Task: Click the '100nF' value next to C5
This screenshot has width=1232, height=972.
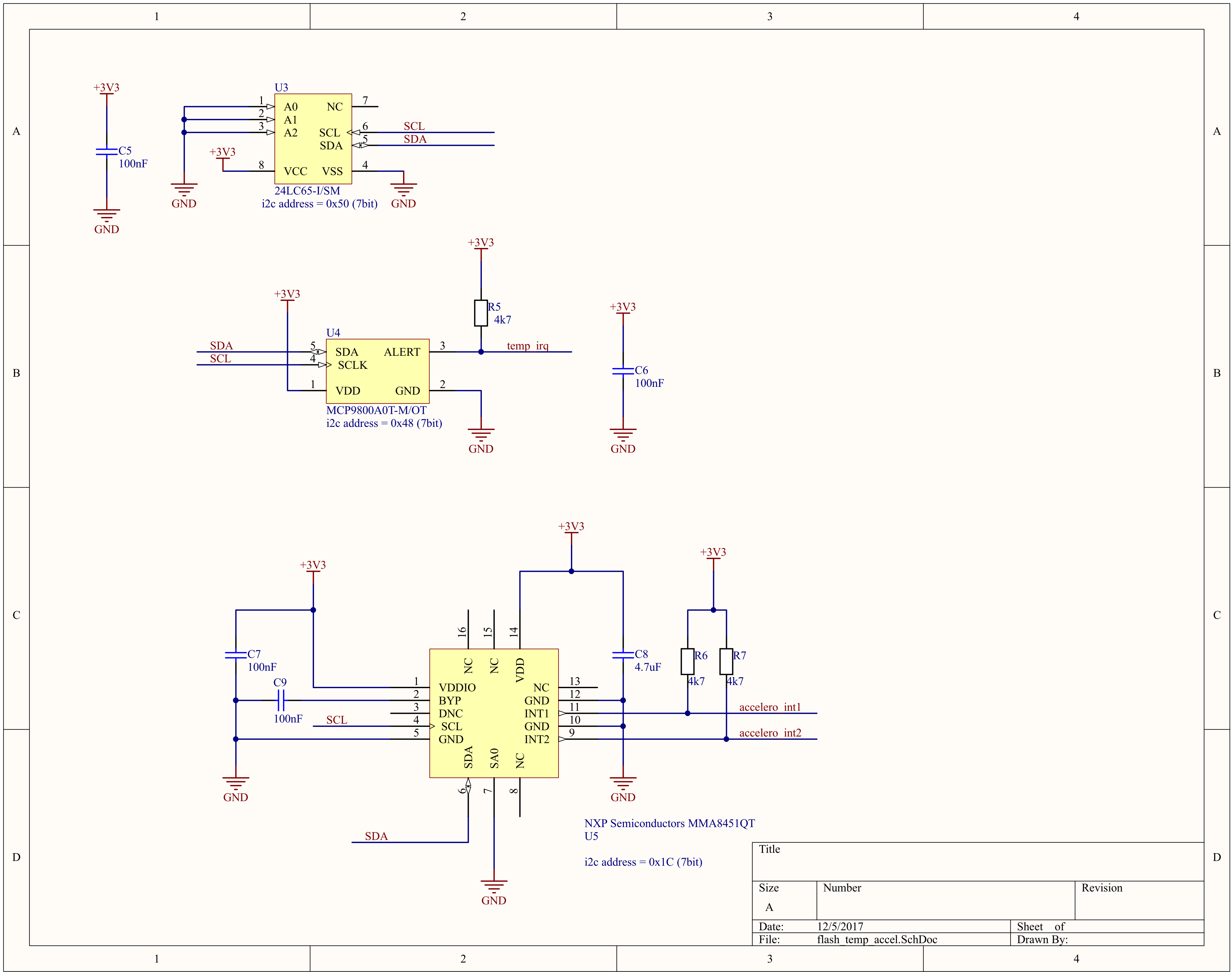Action: coord(133,164)
